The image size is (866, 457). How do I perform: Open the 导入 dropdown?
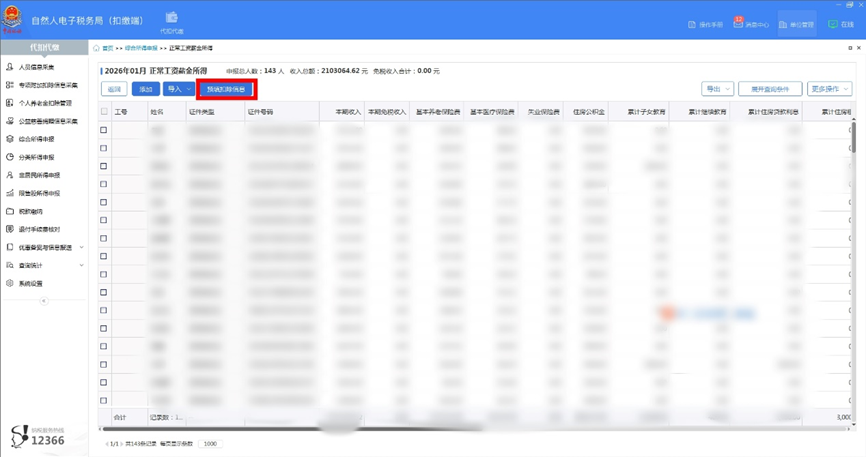179,89
